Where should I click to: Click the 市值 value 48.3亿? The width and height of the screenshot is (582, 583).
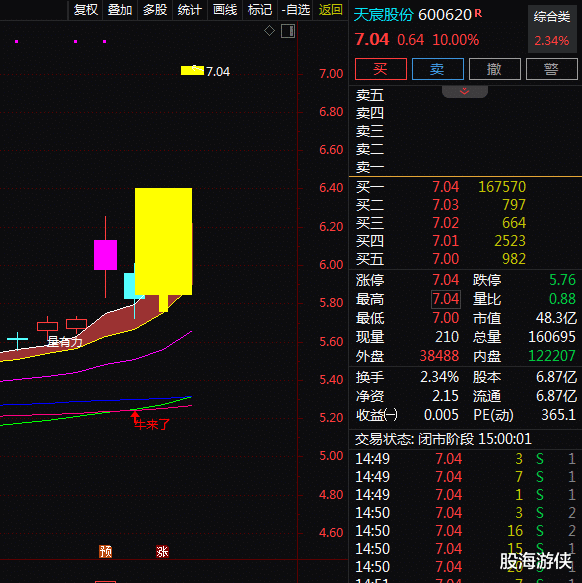[556, 318]
